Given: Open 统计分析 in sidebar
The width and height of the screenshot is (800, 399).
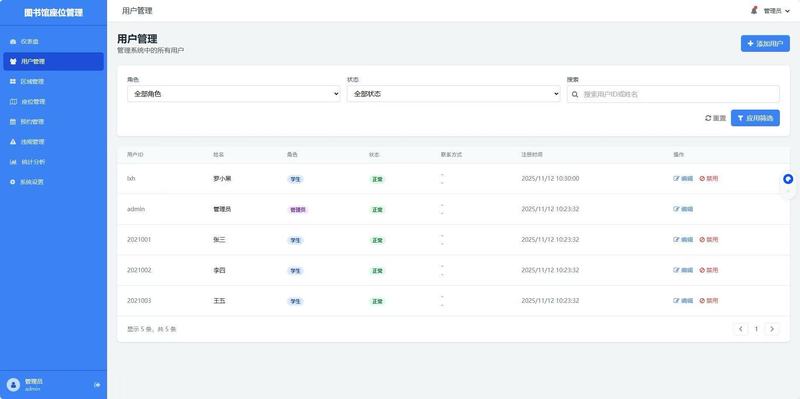Looking at the screenshot, I should point(53,162).
